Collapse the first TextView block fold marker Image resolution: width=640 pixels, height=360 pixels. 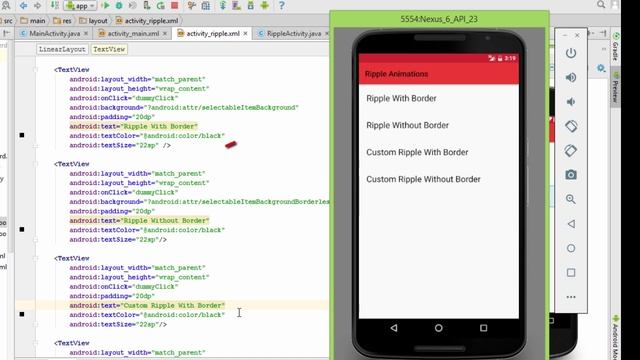click(36, 70)
